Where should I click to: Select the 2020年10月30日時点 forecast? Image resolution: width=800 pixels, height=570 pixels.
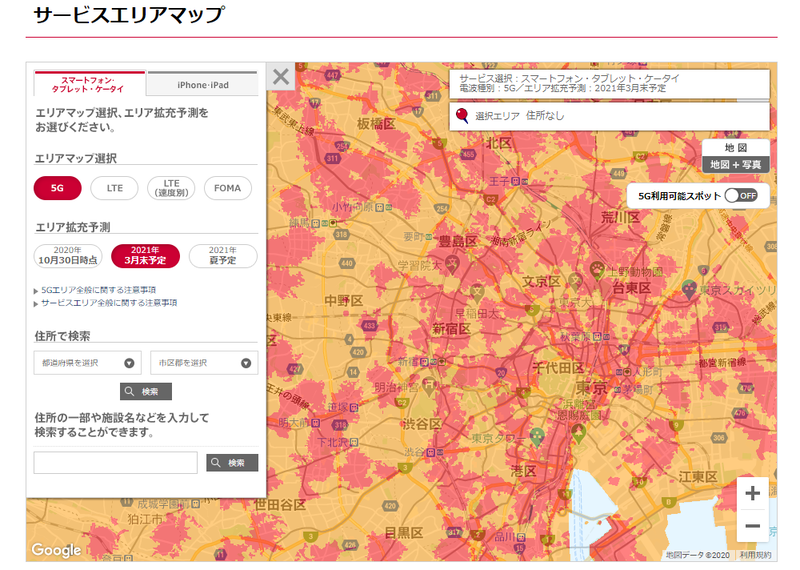point(68,256)
